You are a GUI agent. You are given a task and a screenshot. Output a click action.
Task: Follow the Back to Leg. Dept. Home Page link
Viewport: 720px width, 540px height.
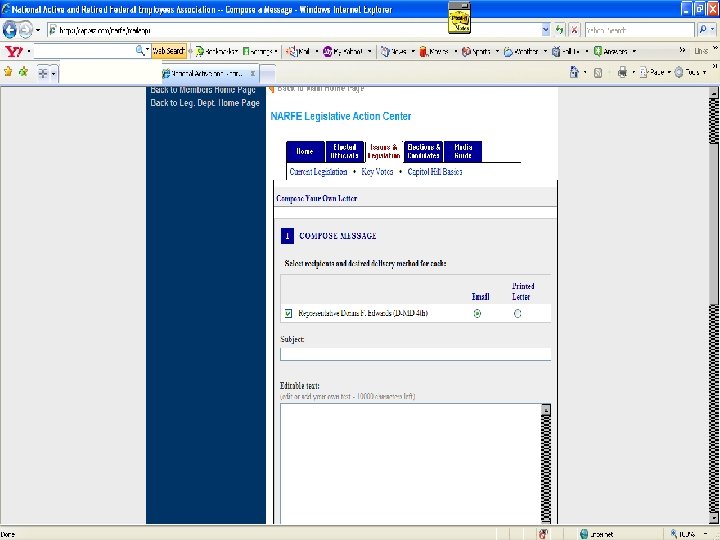coord(205,103)
